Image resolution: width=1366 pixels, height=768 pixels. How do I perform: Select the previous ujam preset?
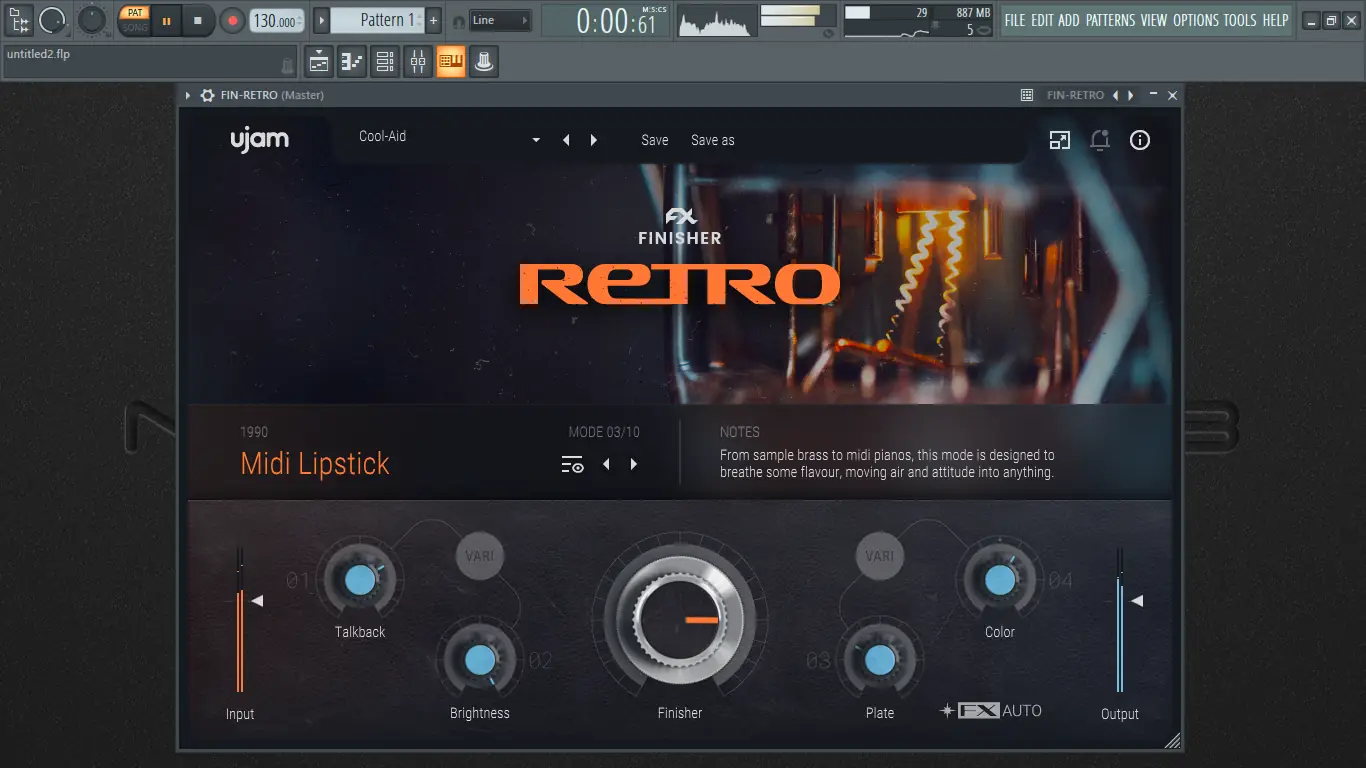coord(566,140)
